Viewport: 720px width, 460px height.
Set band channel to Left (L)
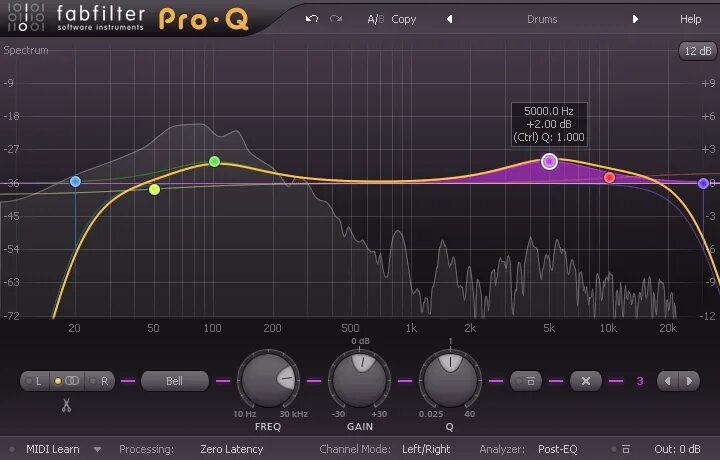[x=35, y=381]
